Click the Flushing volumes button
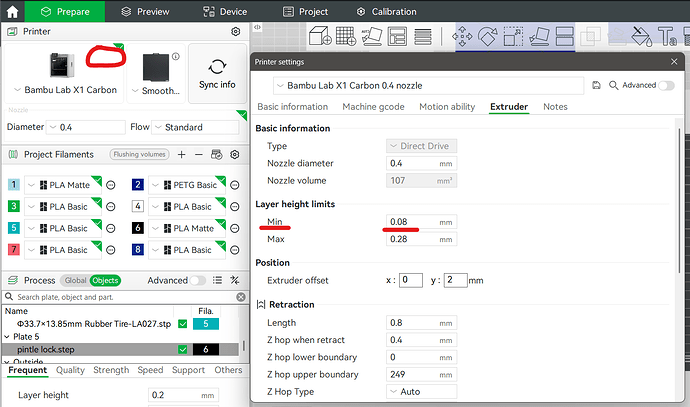The width and height of the screenshot is (690, 407). point(139,154)
